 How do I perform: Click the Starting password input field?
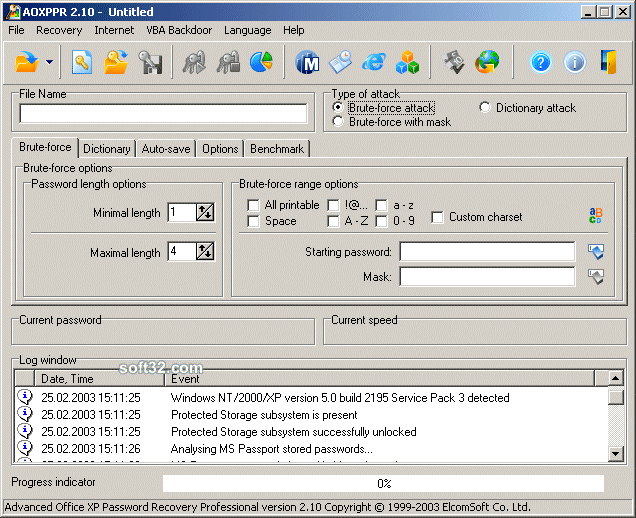[487, 251]
